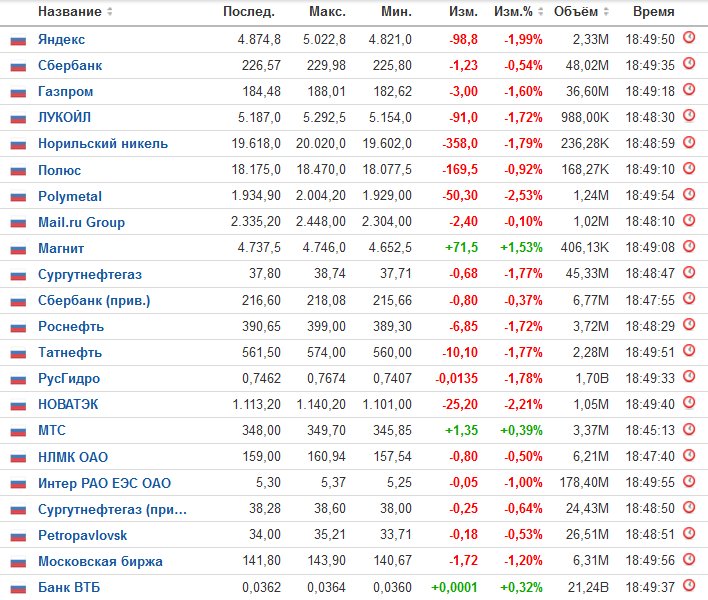Viewport: 708px width, 600px height.
Task: Click Яндекс last price 4.874,8
Action: [259, 39]
